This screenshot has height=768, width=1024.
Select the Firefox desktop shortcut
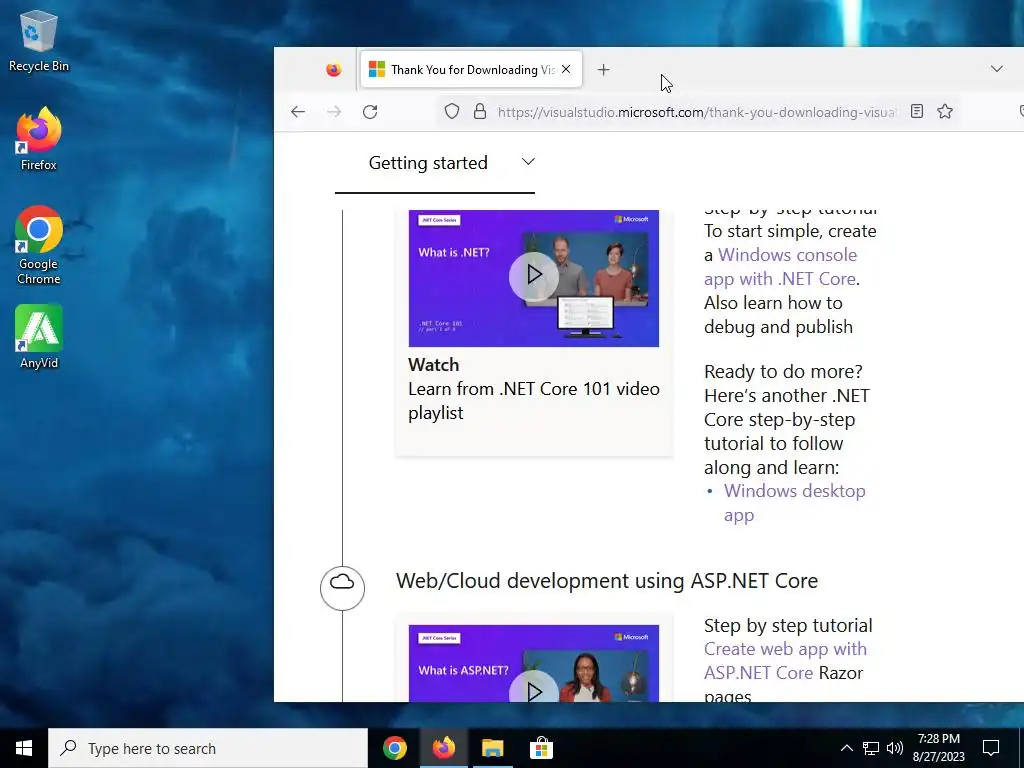click(x=39, y=139)
